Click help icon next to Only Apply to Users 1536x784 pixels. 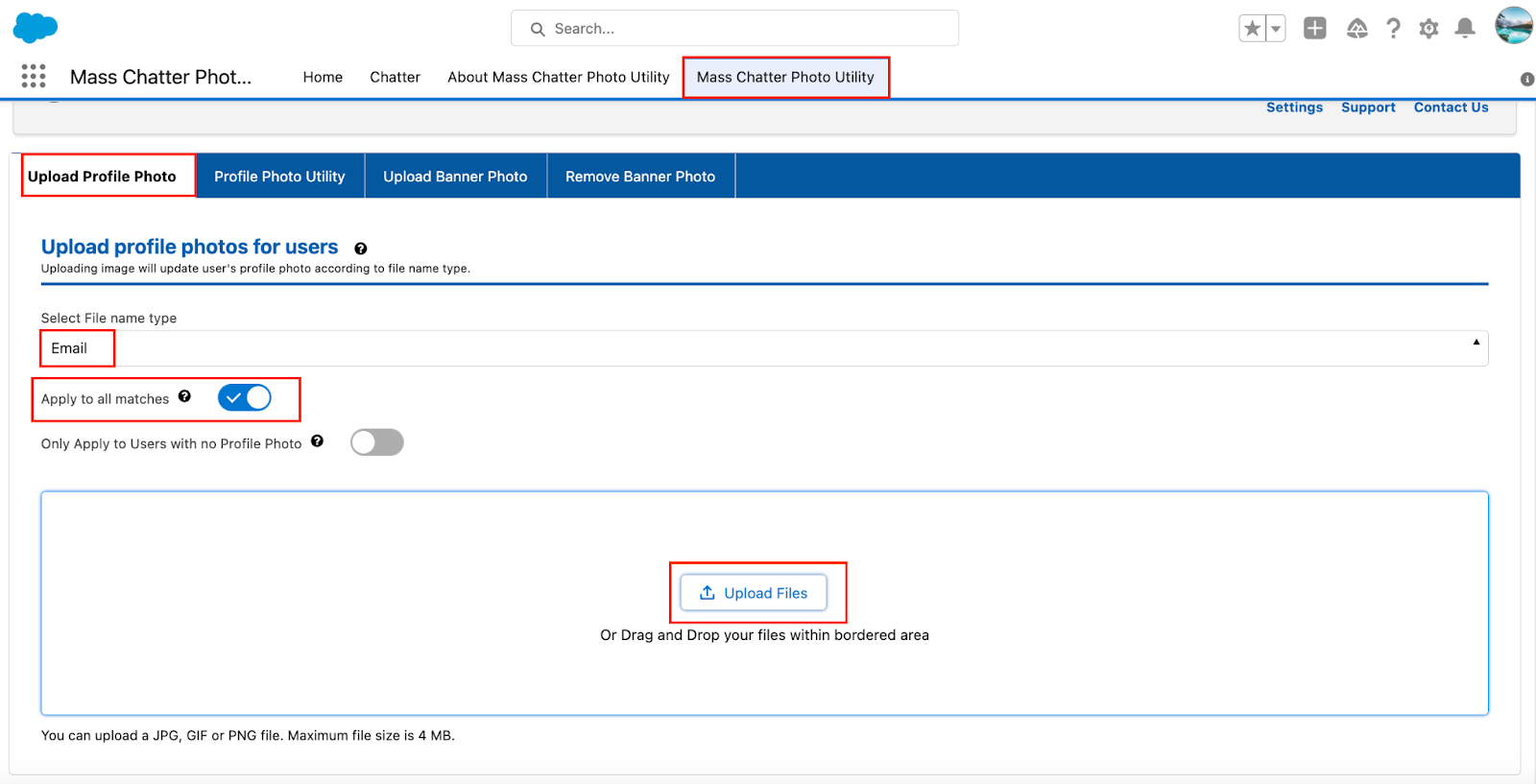pyautogui.click(x=317, y=441)
